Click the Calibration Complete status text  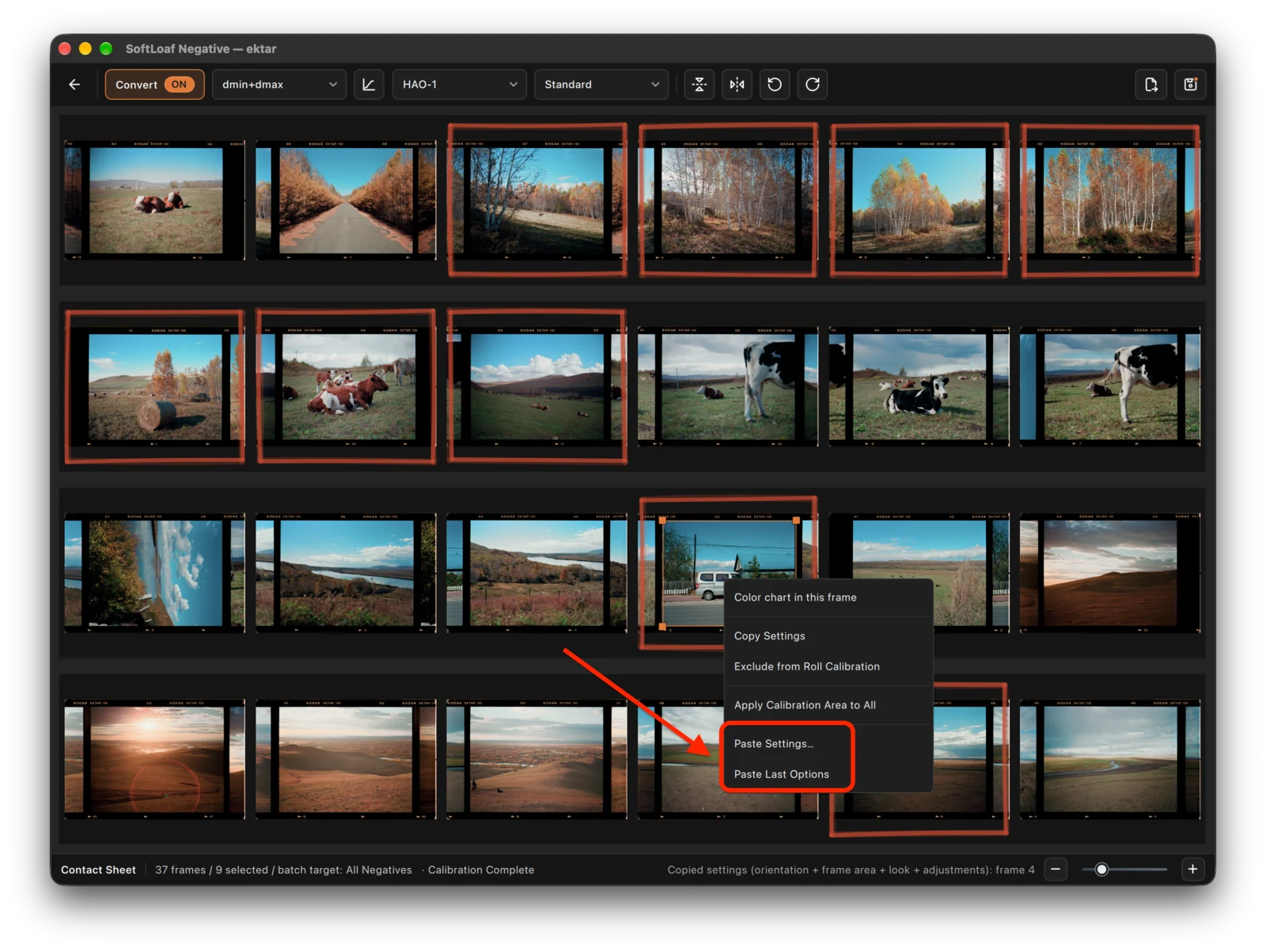(x=481, y=870)
